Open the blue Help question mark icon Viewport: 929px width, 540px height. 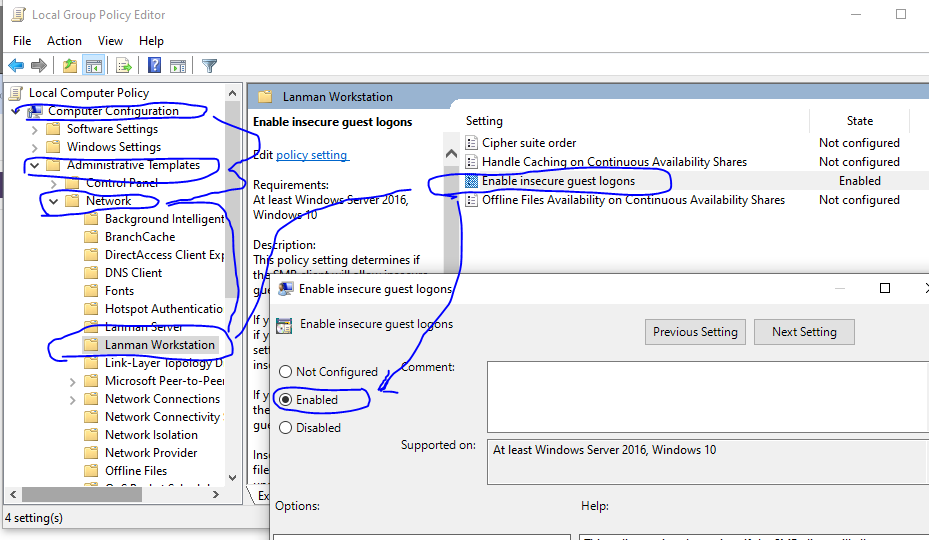(155, 66)
